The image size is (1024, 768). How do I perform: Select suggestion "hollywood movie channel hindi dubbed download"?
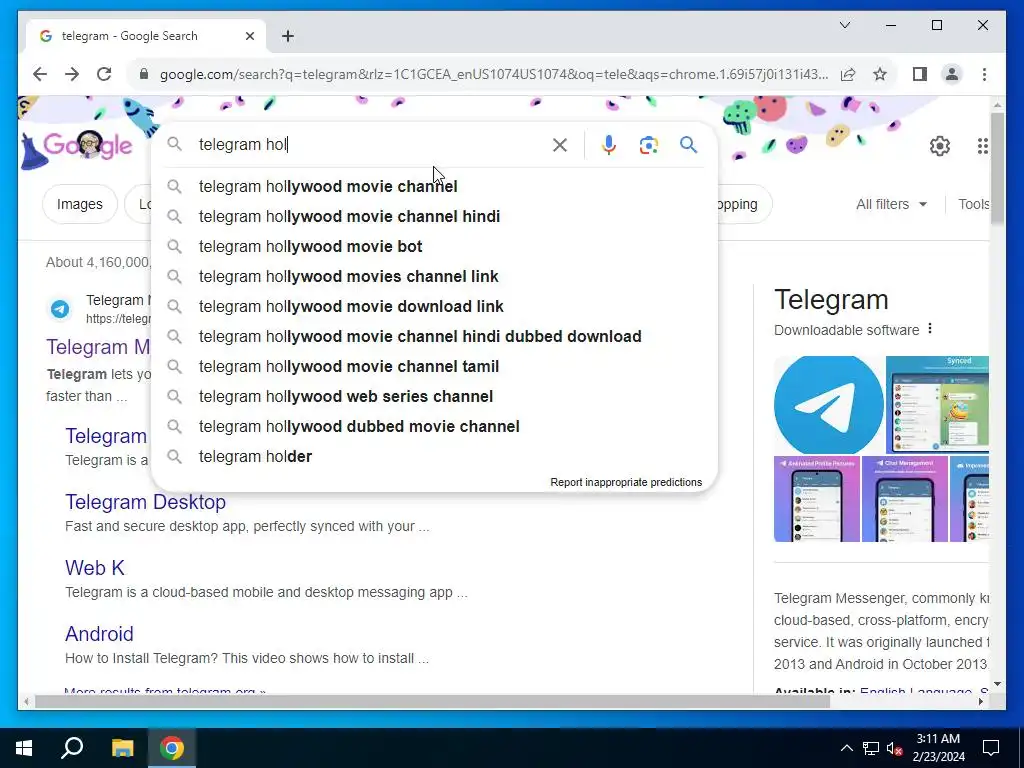click(434, 337)
